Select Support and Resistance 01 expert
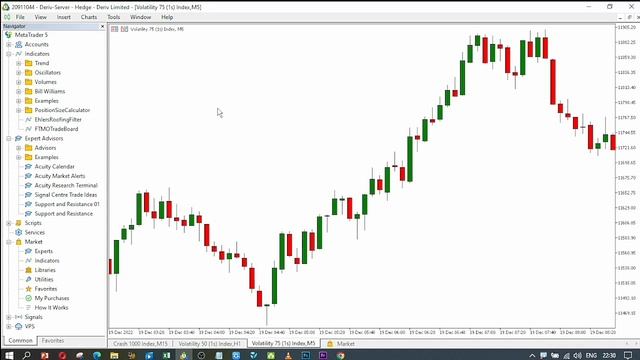 (67, 204)
